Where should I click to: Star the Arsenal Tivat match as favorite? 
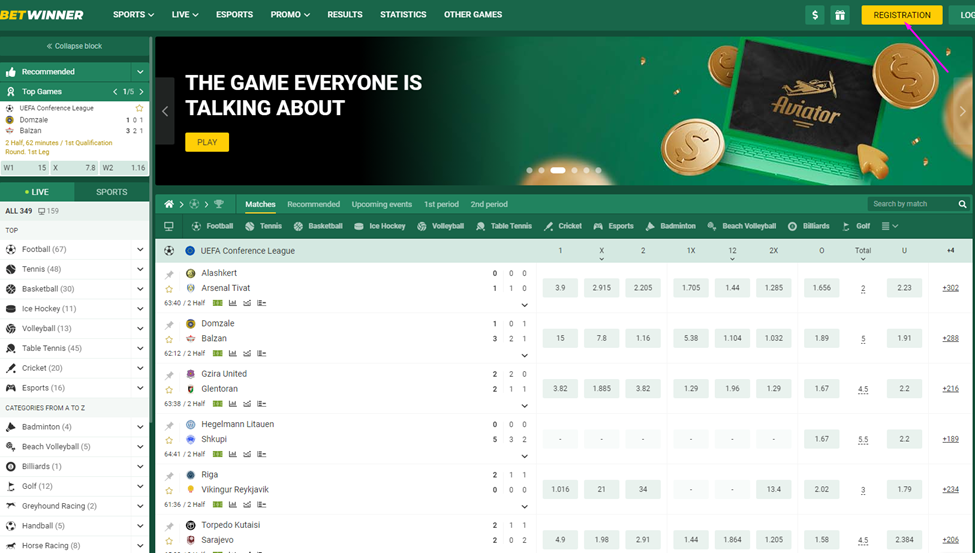[169, 289]
